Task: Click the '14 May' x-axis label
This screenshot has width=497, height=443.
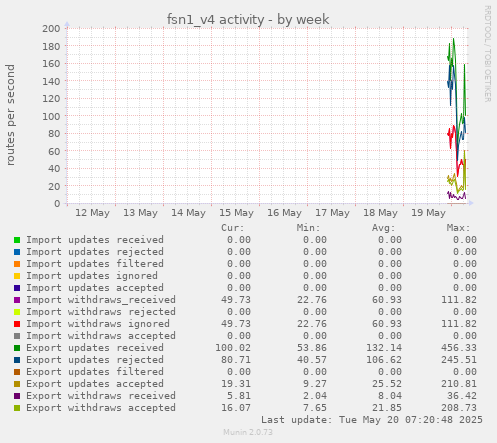Action: pos(188,213)
